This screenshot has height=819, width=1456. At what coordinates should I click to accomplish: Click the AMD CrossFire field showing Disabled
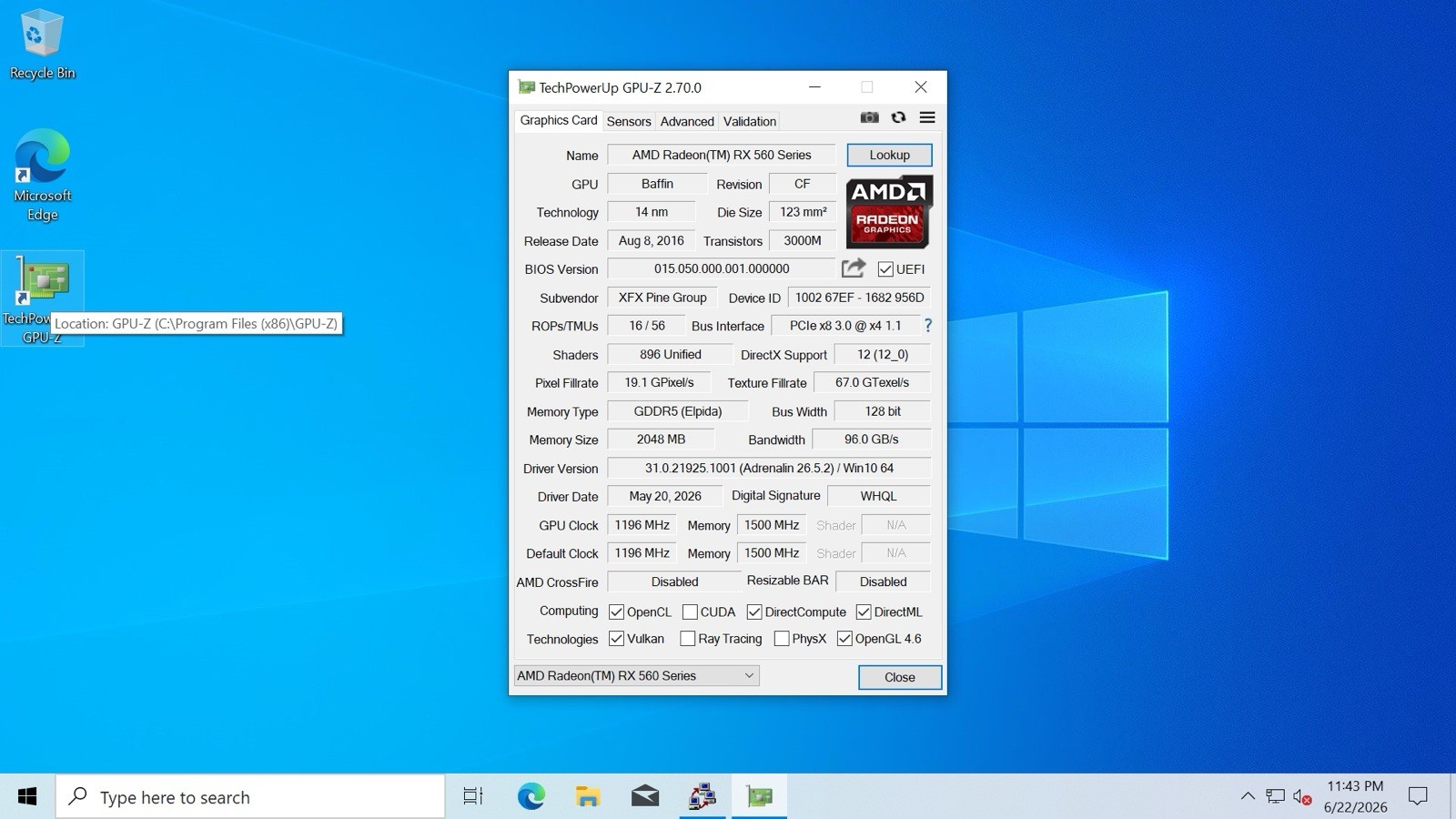pyautogui.click(x=674, y=581)
